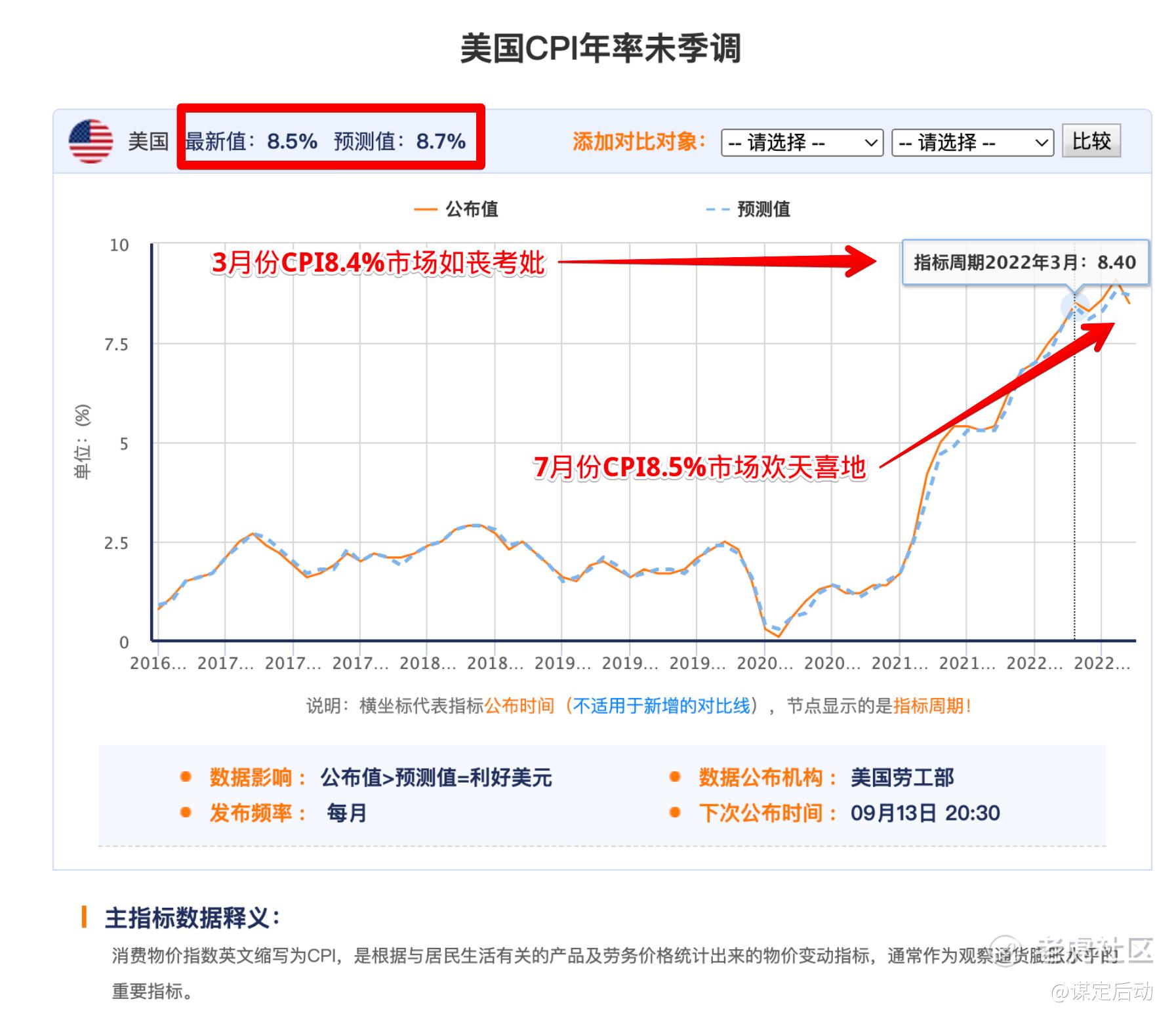This screenshot has width=1176, height=1018.
Task: Click the 不适用于新增的对比线 blue note
Action: tap(661, 706)
